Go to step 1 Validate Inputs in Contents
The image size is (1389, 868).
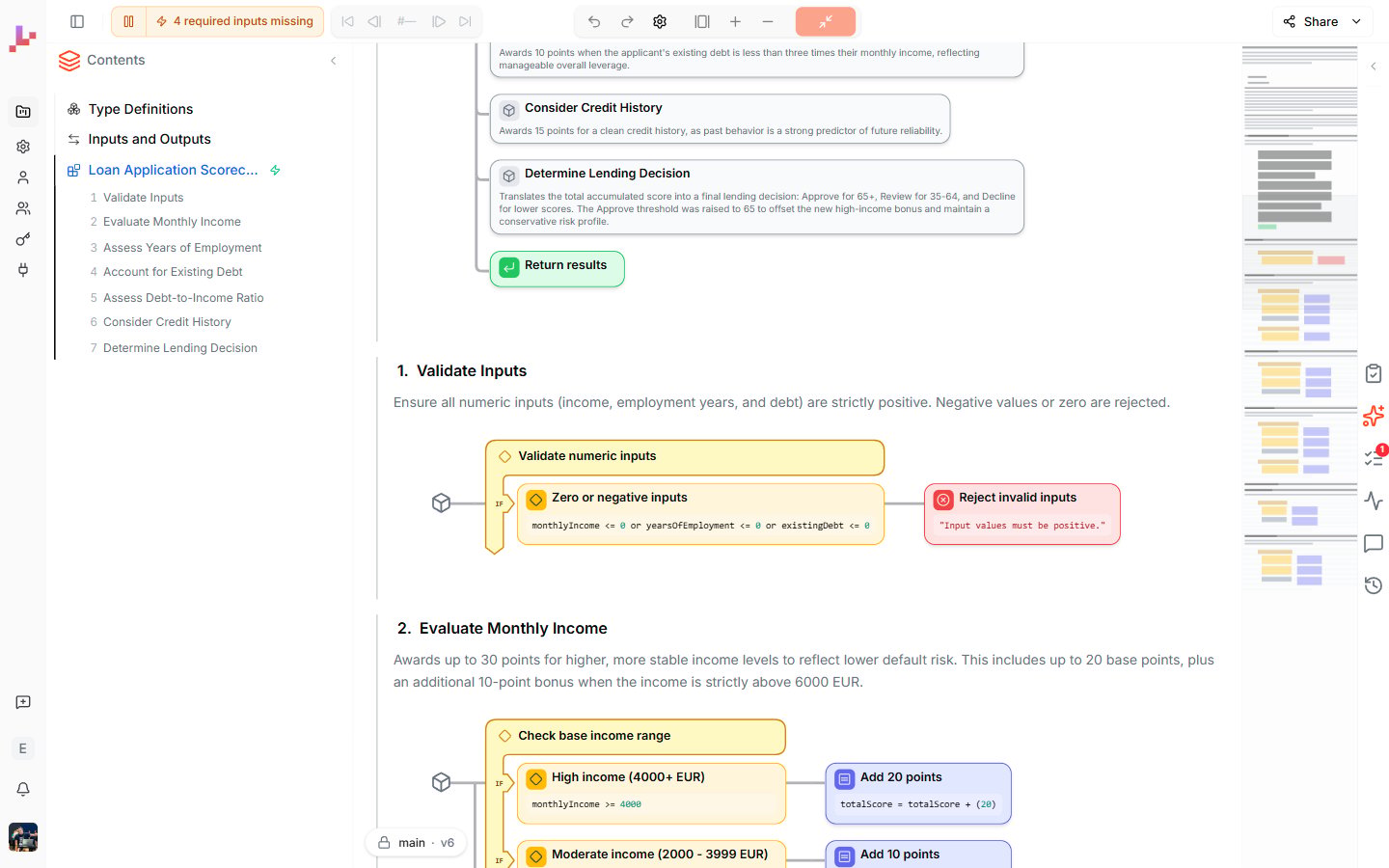pyautogui.click(x=143, y=198)
